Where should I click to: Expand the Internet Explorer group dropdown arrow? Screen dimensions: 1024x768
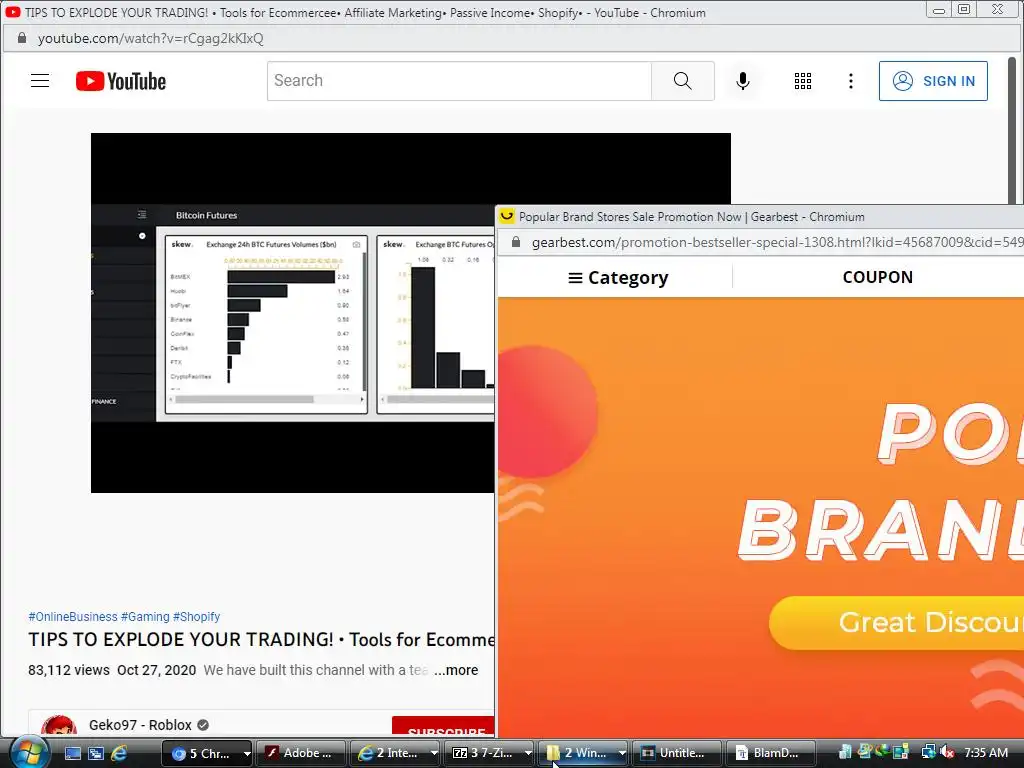[x=434, y=753]
